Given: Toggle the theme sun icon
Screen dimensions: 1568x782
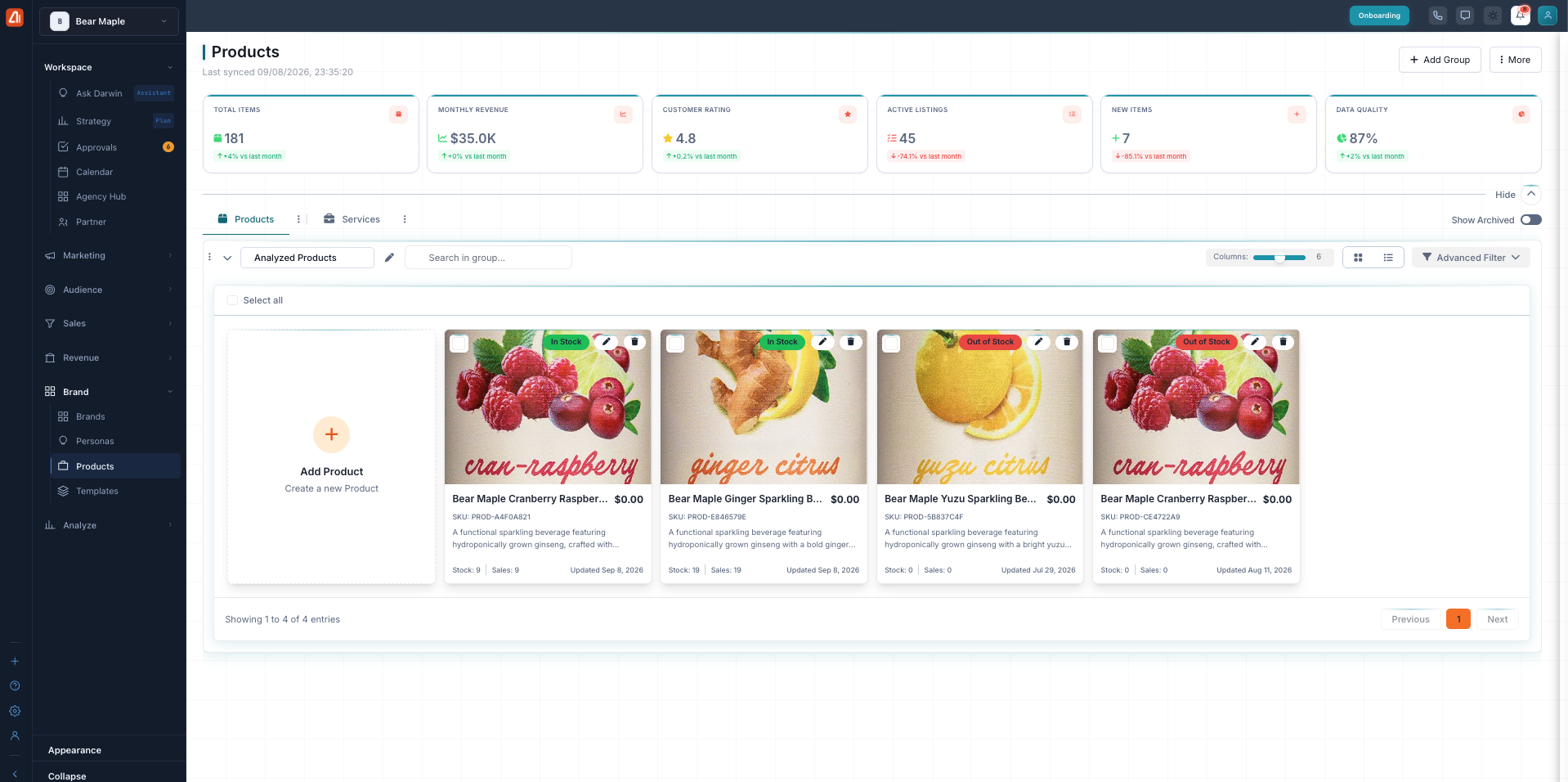Looking at the screenshot, I should 1493,16.
